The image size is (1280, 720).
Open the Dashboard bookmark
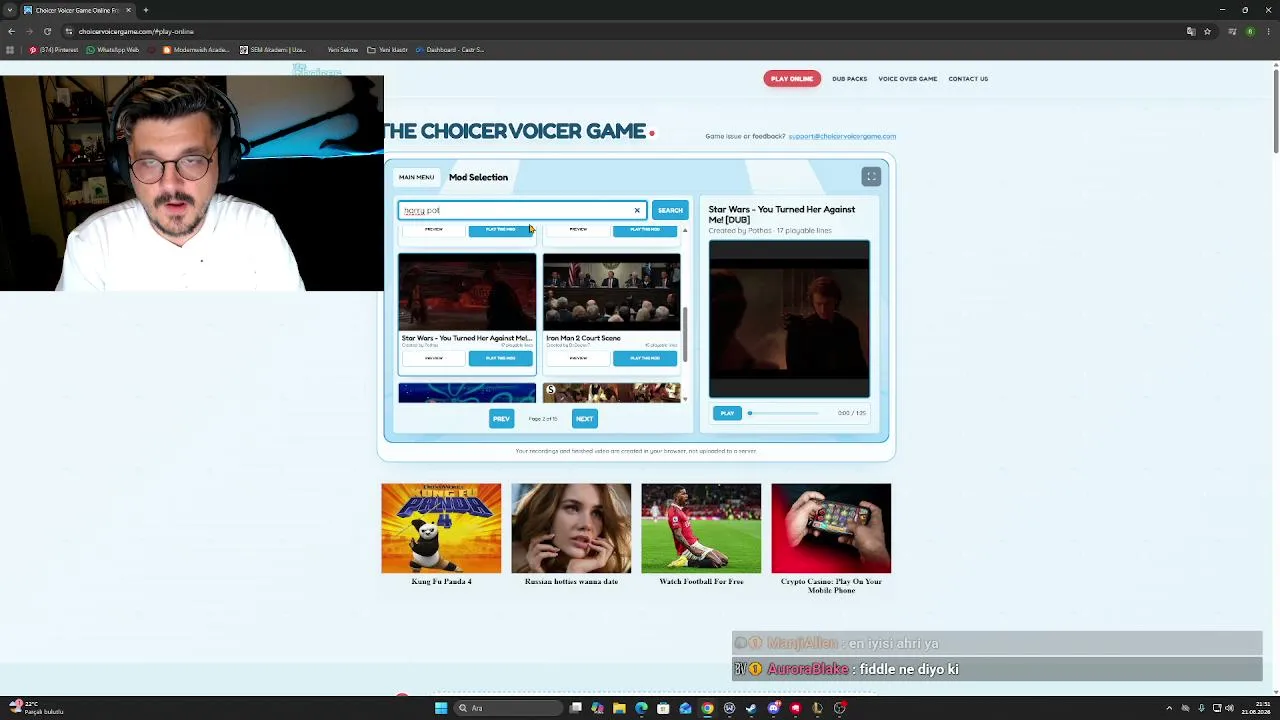[x=450, y=50]
